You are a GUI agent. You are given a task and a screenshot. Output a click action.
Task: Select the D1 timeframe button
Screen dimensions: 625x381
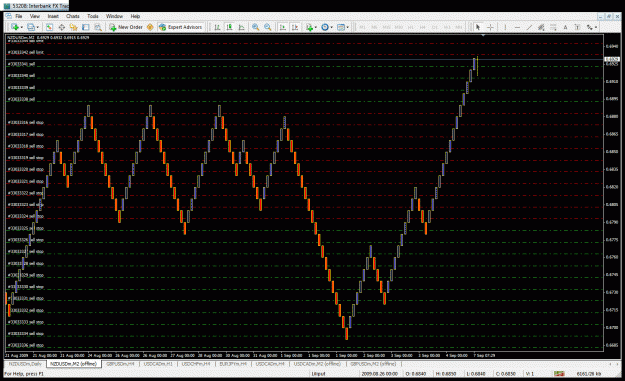[x=435, y=27]
